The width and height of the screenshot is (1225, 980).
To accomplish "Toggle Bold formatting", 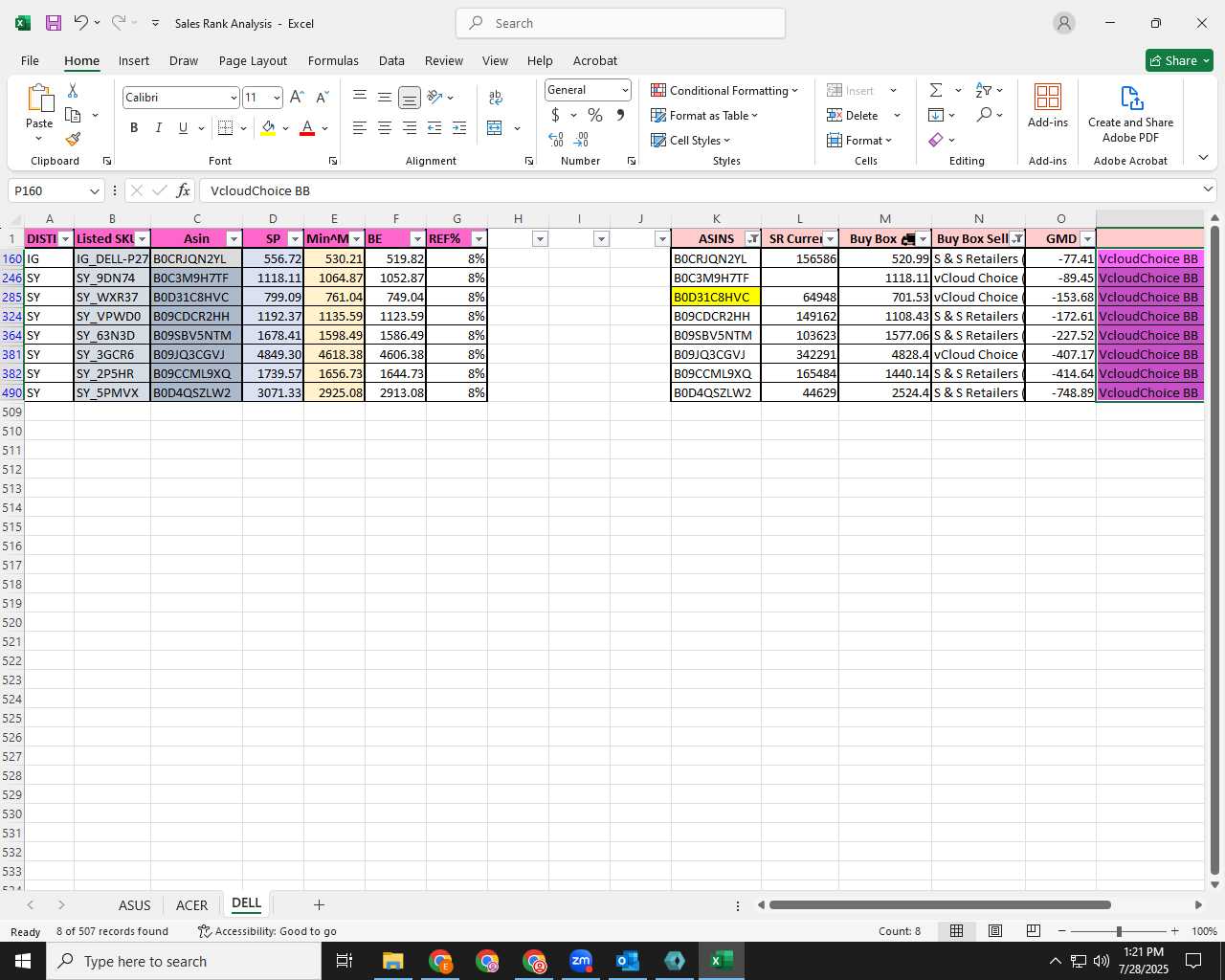I will [134, 128].
